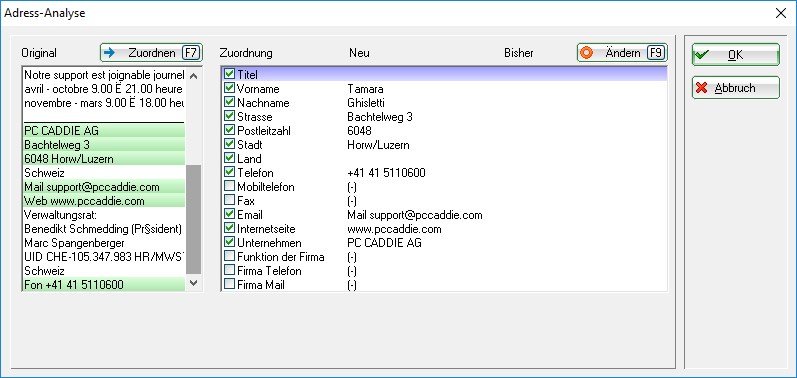This screenshot has width=797, height=378.
Task: Toggle the Strasse checkbox
Action: point(230,116)
